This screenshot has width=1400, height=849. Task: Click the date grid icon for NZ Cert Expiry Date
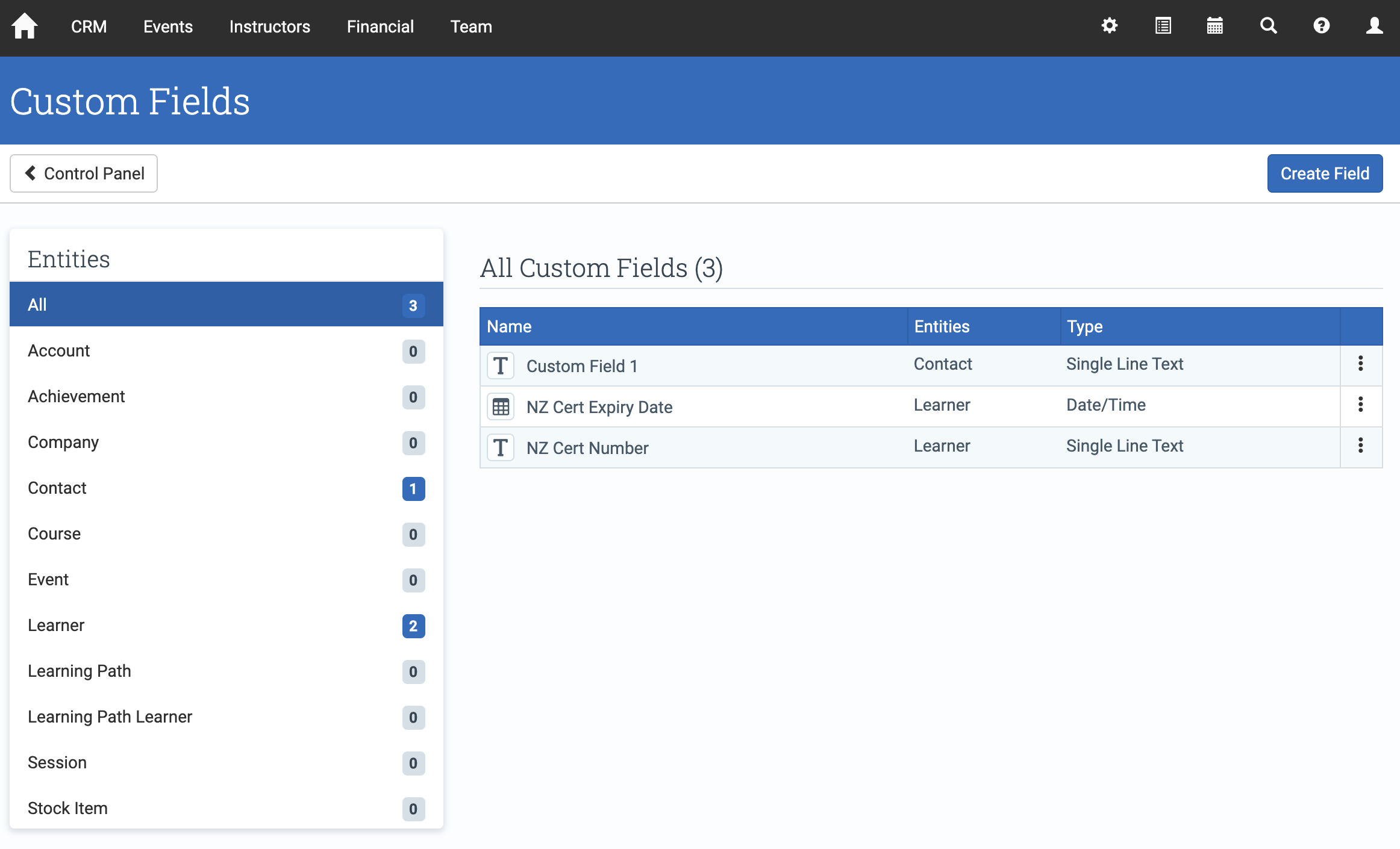click(501, 406)
